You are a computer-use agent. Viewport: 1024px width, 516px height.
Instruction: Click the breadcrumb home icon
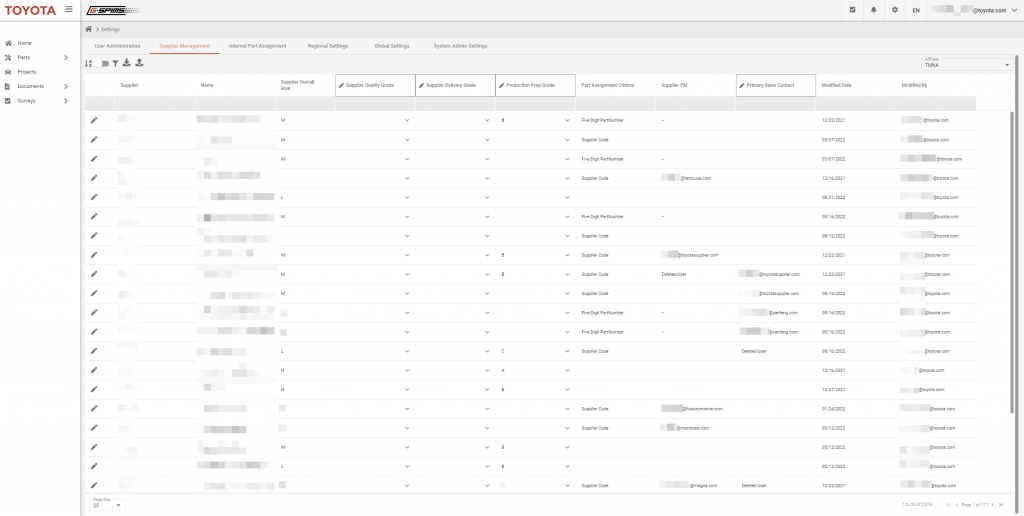coord(88,29)
